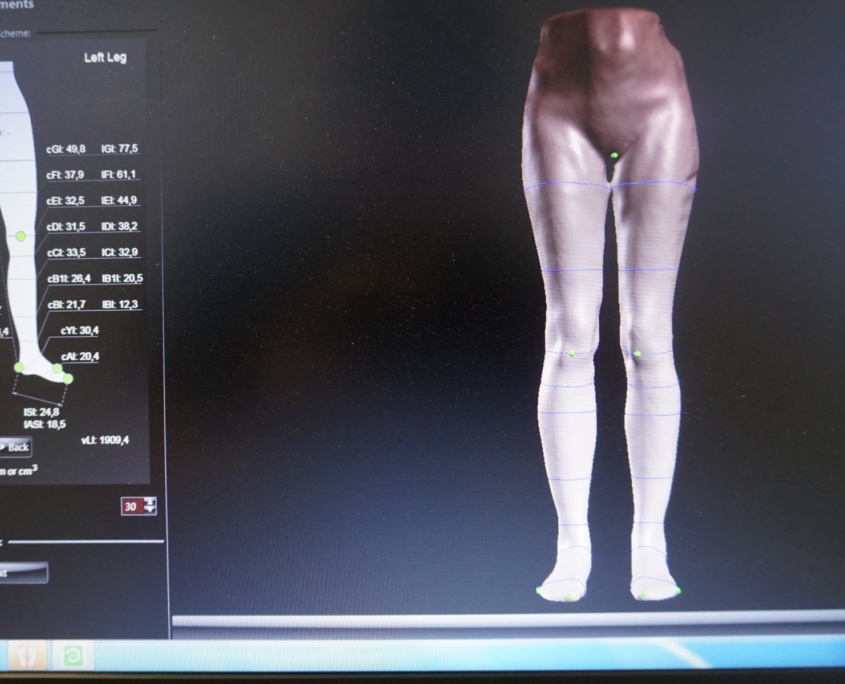The width and height of the screenshot is (845, 684).
Task: Select the green knee marker on the diagram leg
Action: 21,236
